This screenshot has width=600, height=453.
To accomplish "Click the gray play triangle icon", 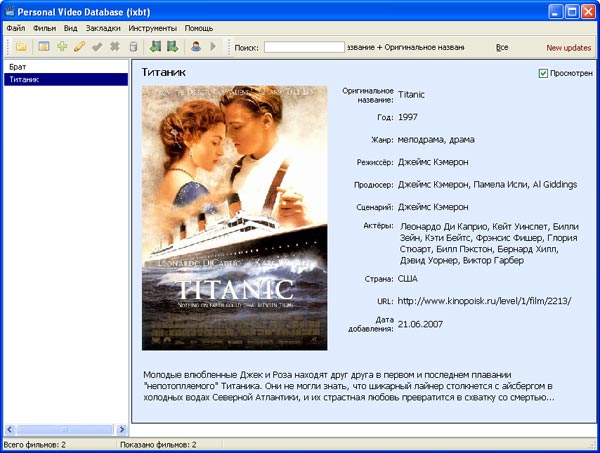I will pos(213,47).
